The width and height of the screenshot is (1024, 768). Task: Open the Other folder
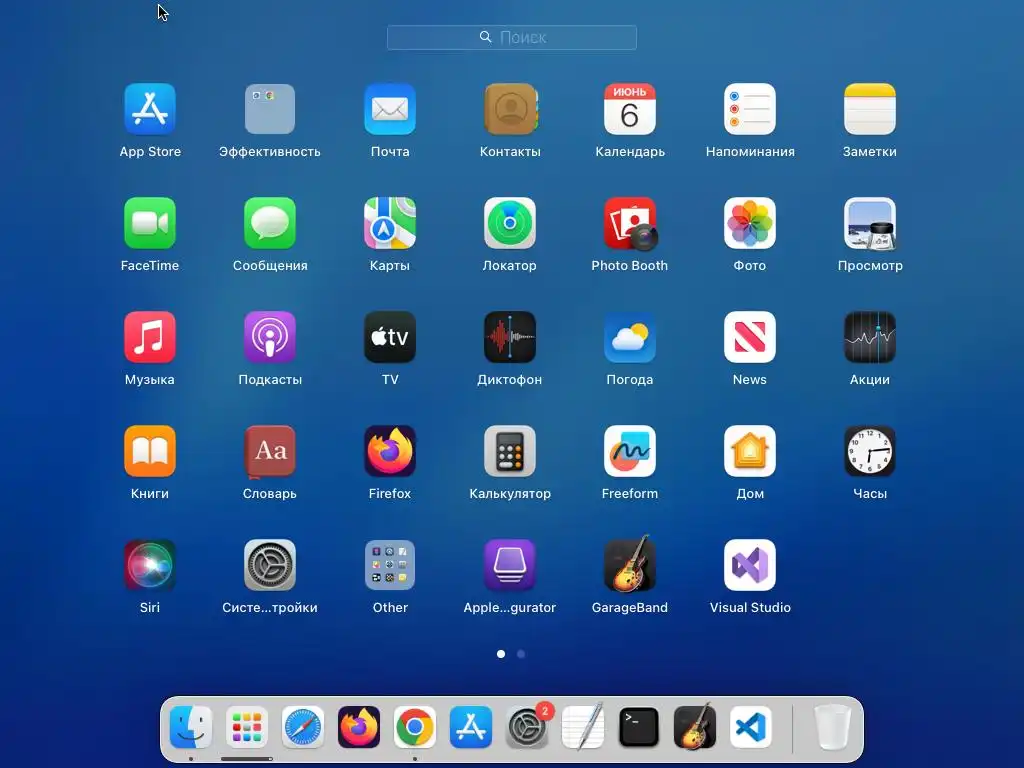(390, 565)
